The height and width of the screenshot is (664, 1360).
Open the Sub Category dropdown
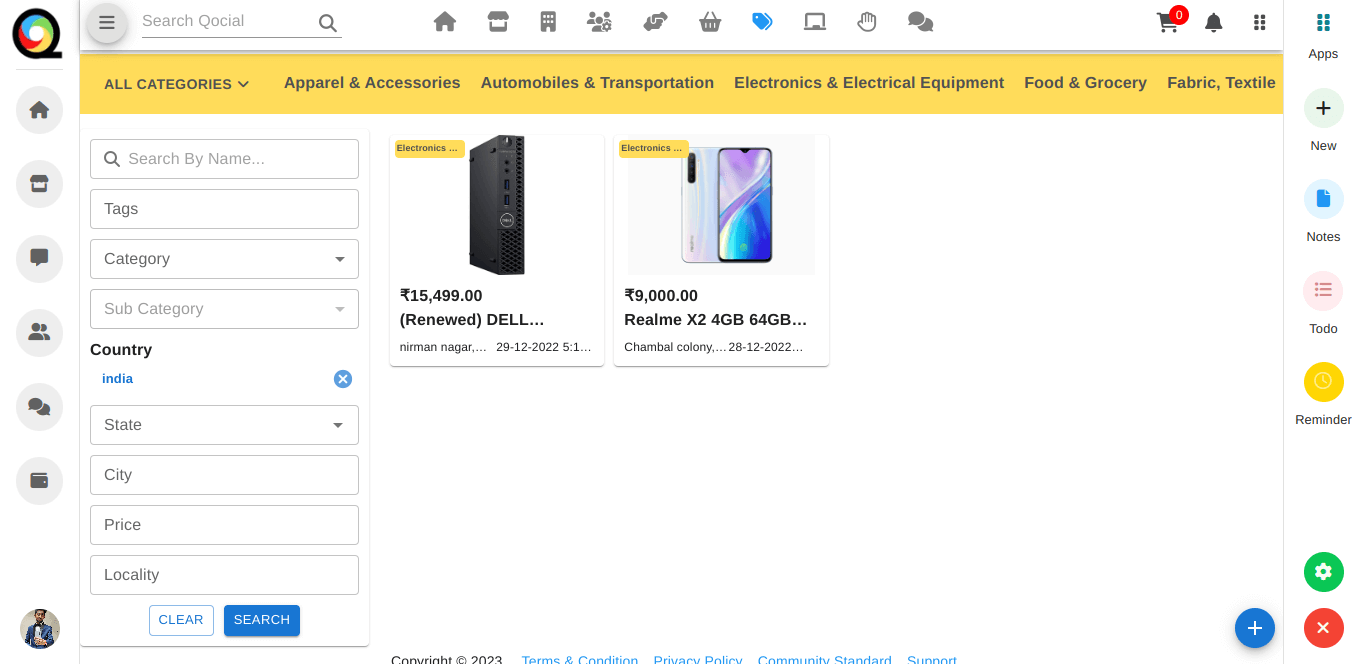pyautogui.click(x=224, y=309)
